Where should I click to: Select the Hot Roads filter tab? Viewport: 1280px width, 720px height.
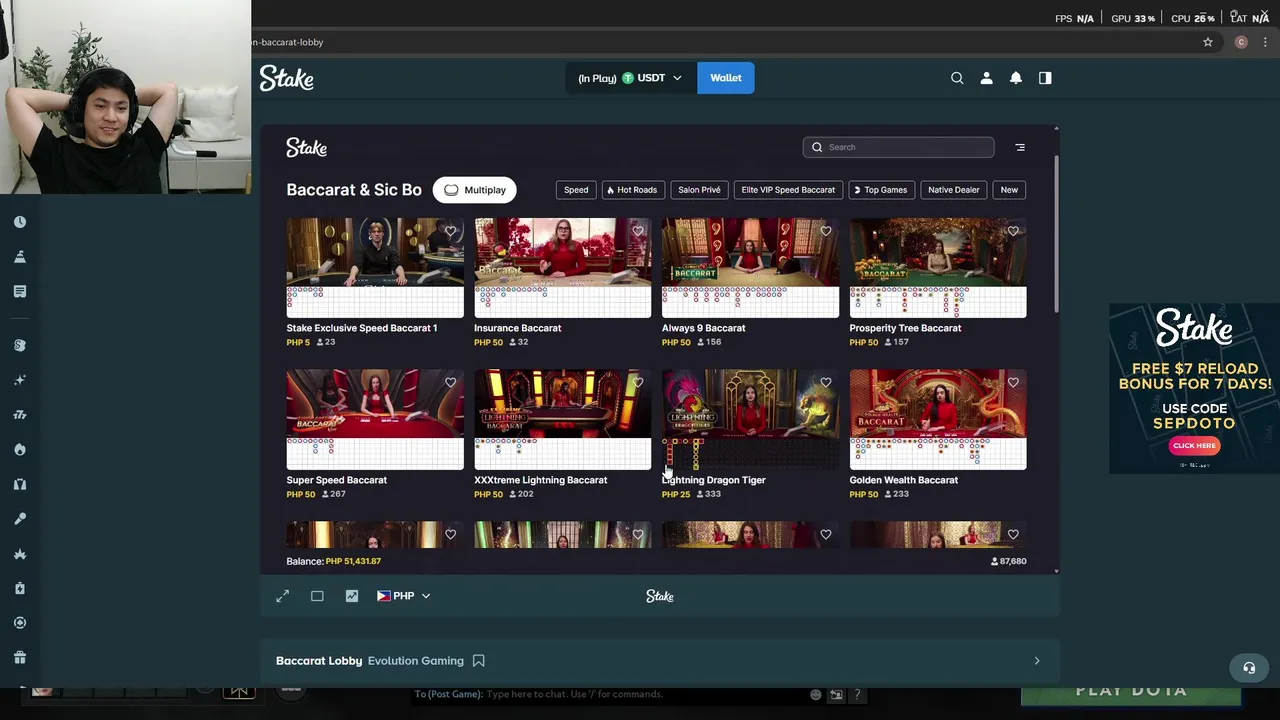(633, 190)
